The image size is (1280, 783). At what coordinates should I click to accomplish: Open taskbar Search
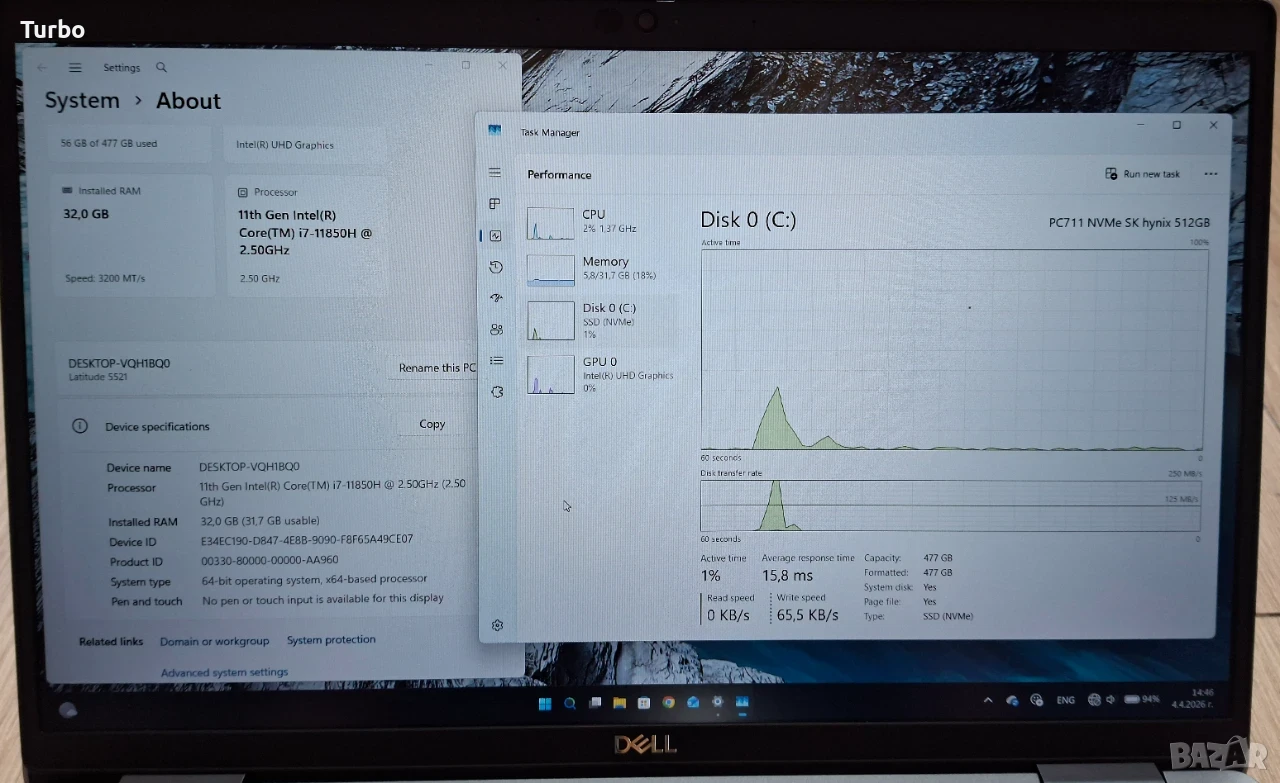(570, 703)
